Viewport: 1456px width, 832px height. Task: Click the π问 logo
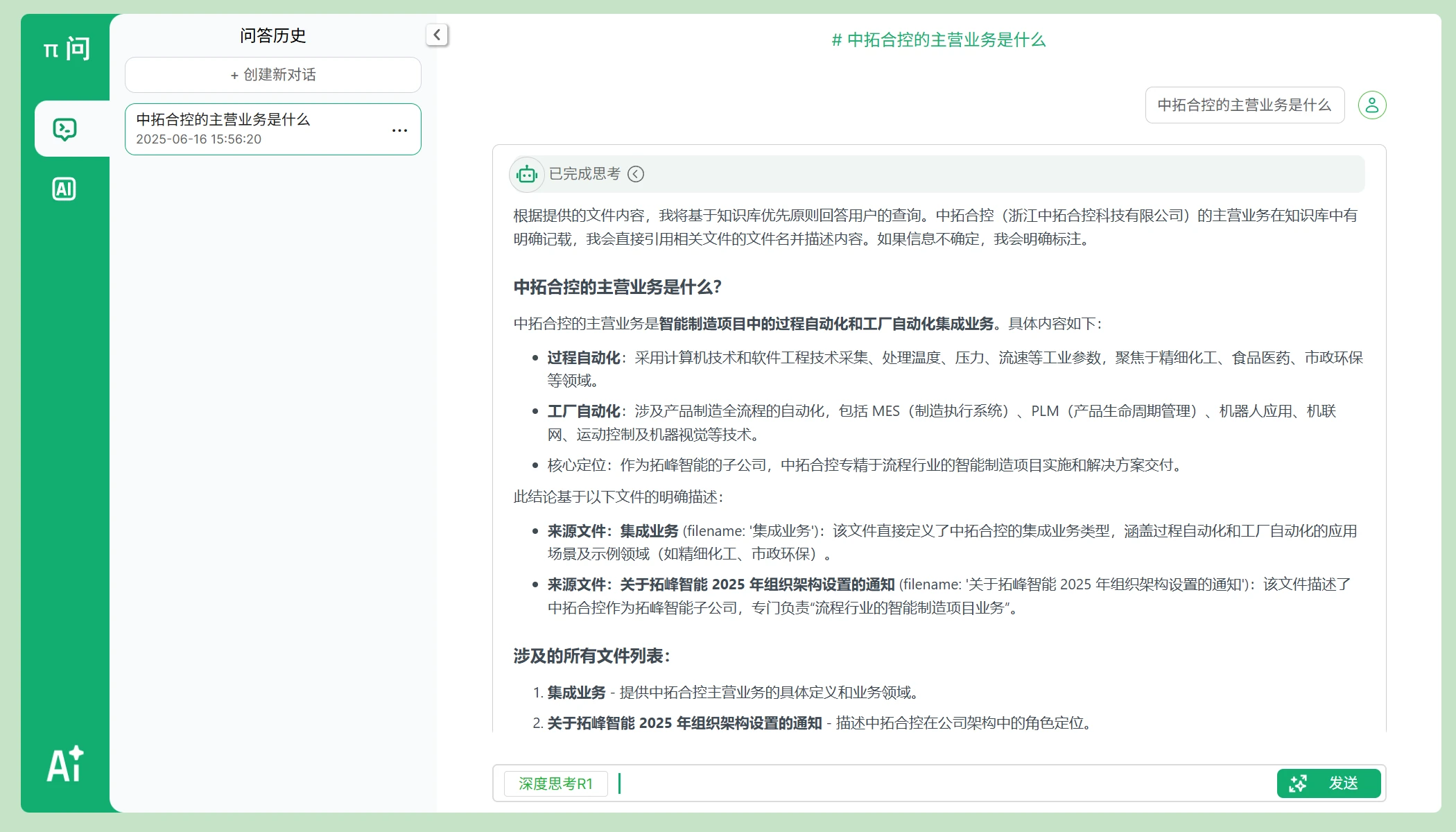66,49
